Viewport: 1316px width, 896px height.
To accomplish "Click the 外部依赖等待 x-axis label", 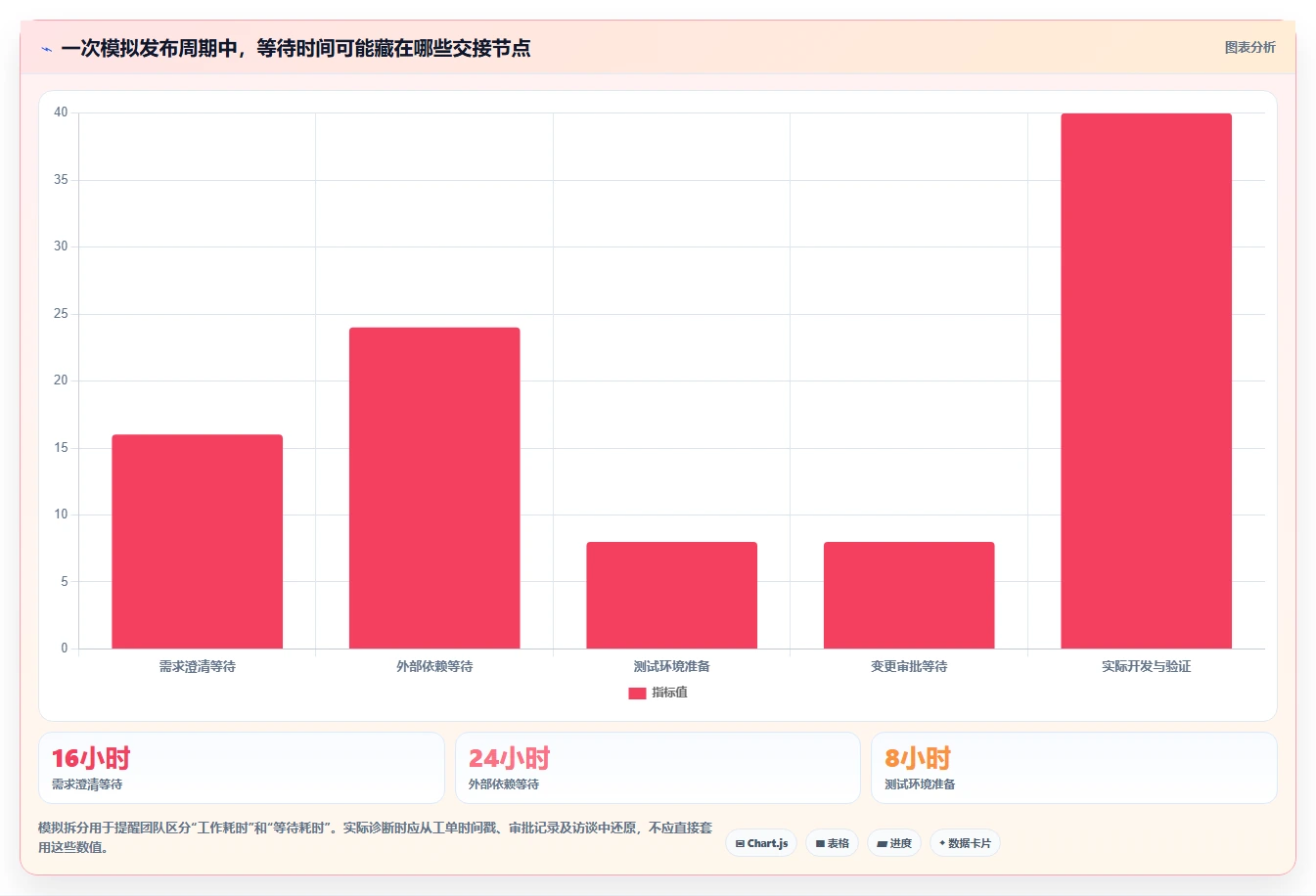I will pos(434,666).
